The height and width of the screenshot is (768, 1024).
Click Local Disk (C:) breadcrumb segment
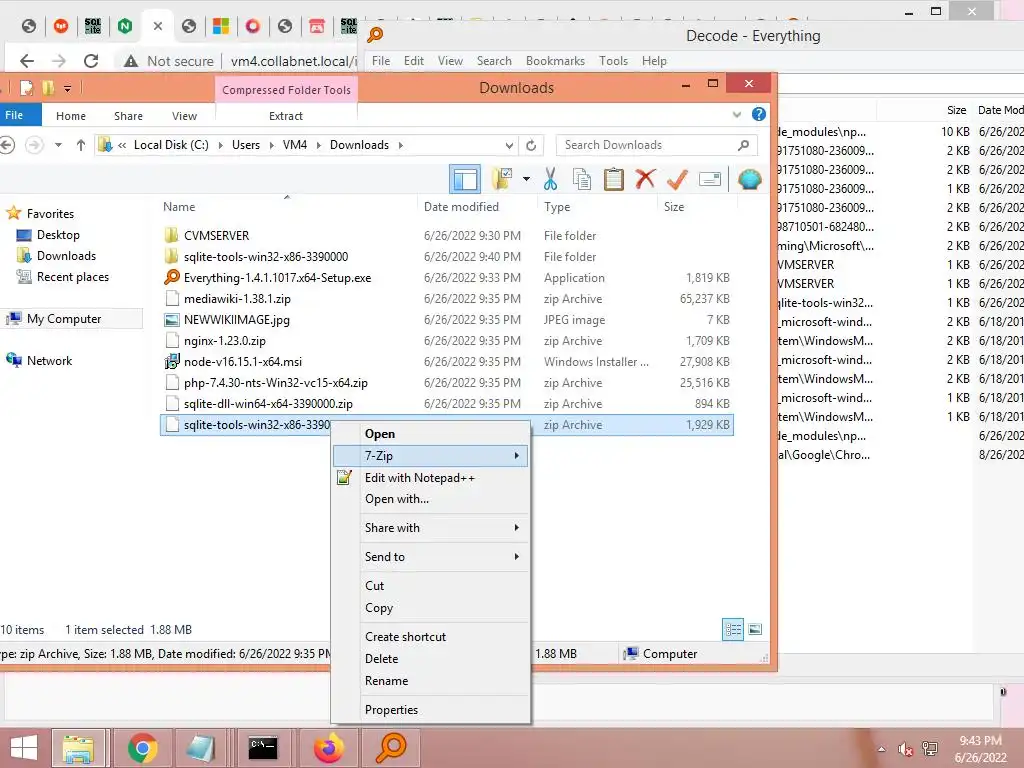171,145
